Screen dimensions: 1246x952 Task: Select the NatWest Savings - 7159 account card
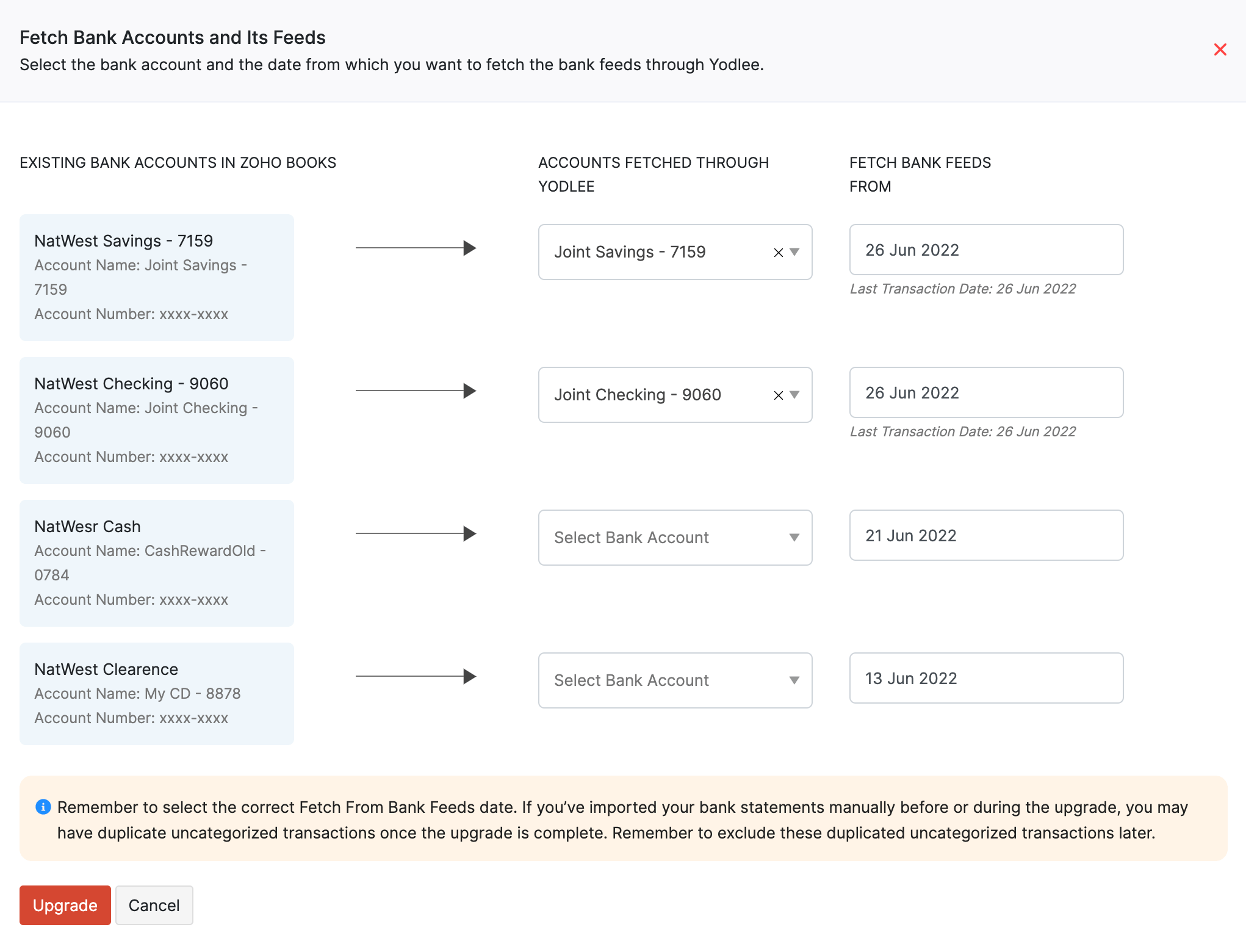pos(156,277)
